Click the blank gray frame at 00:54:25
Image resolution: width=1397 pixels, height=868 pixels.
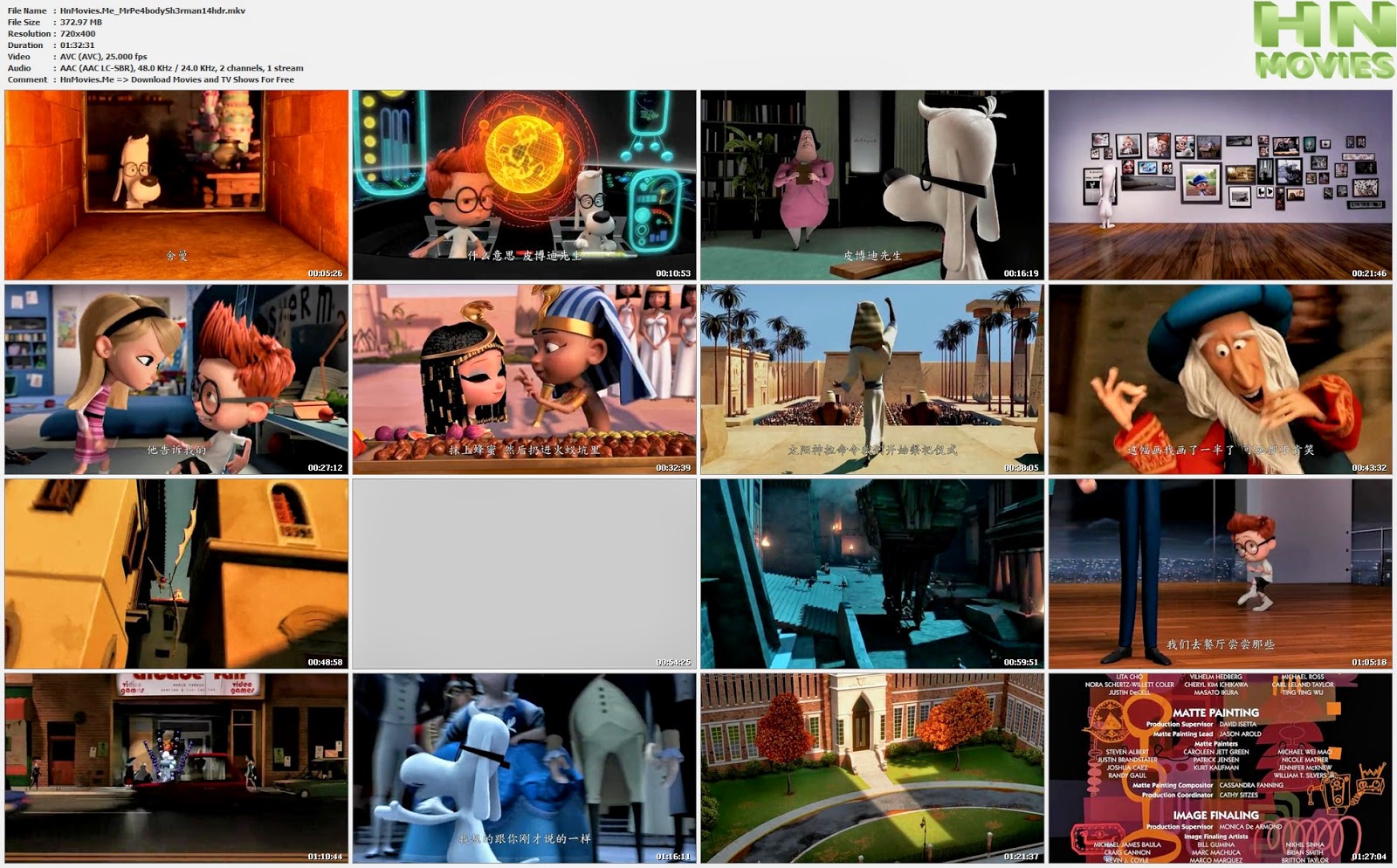click(524, 574)
